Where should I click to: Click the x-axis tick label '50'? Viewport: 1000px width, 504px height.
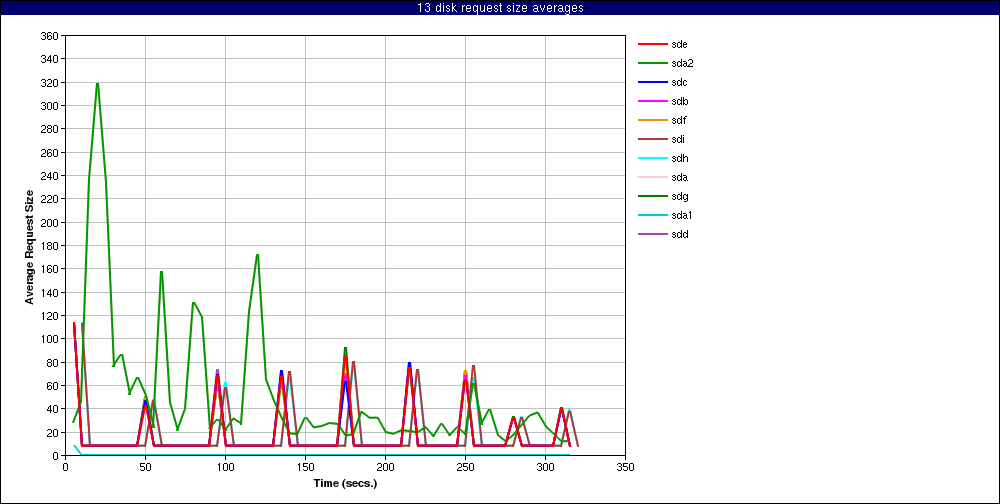145,468
